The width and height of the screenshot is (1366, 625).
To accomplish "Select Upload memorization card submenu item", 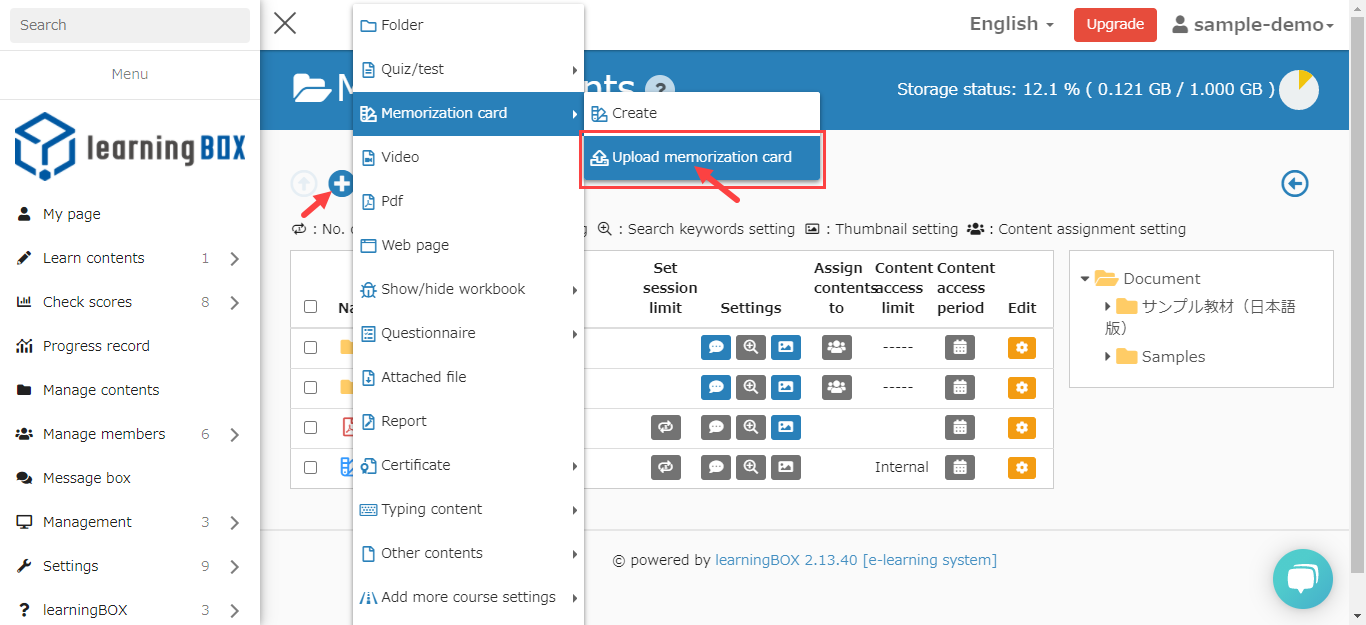I will [x=701, y=157].
